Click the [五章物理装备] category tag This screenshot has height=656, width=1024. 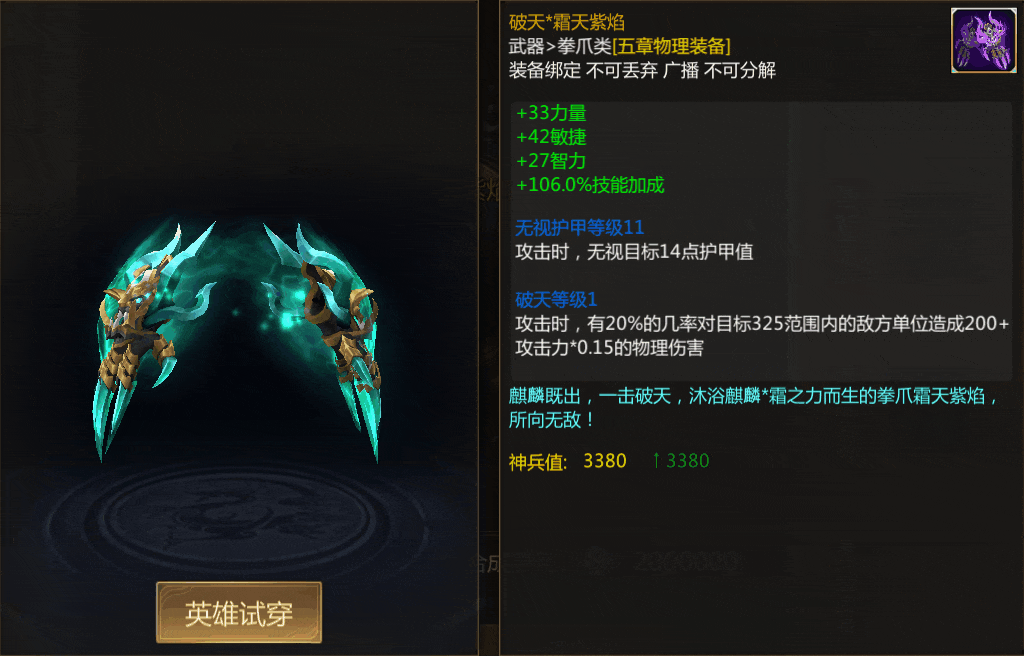pyautogui.click(x=671, y=46)
